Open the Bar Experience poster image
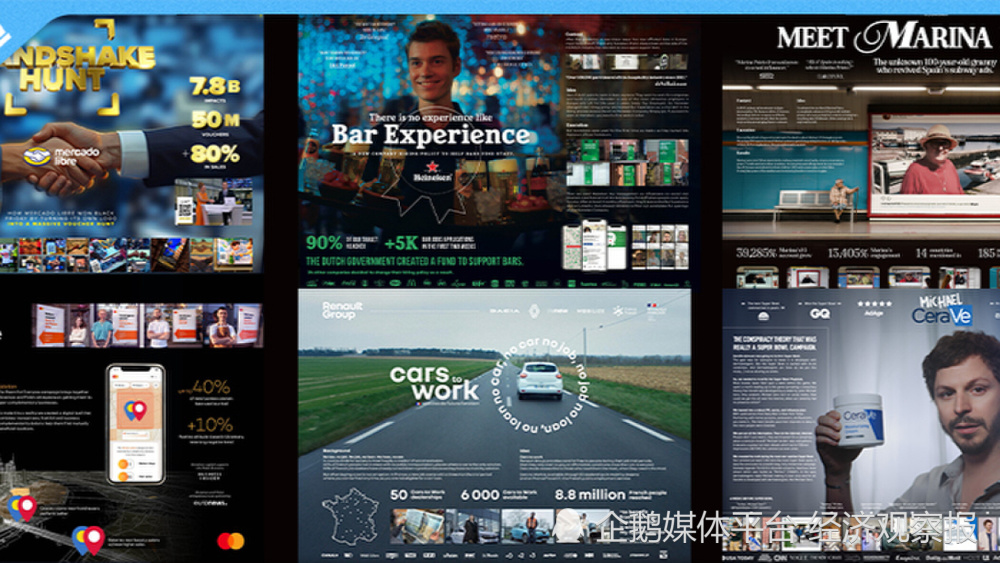1000x563 pixels. (494, 151)
